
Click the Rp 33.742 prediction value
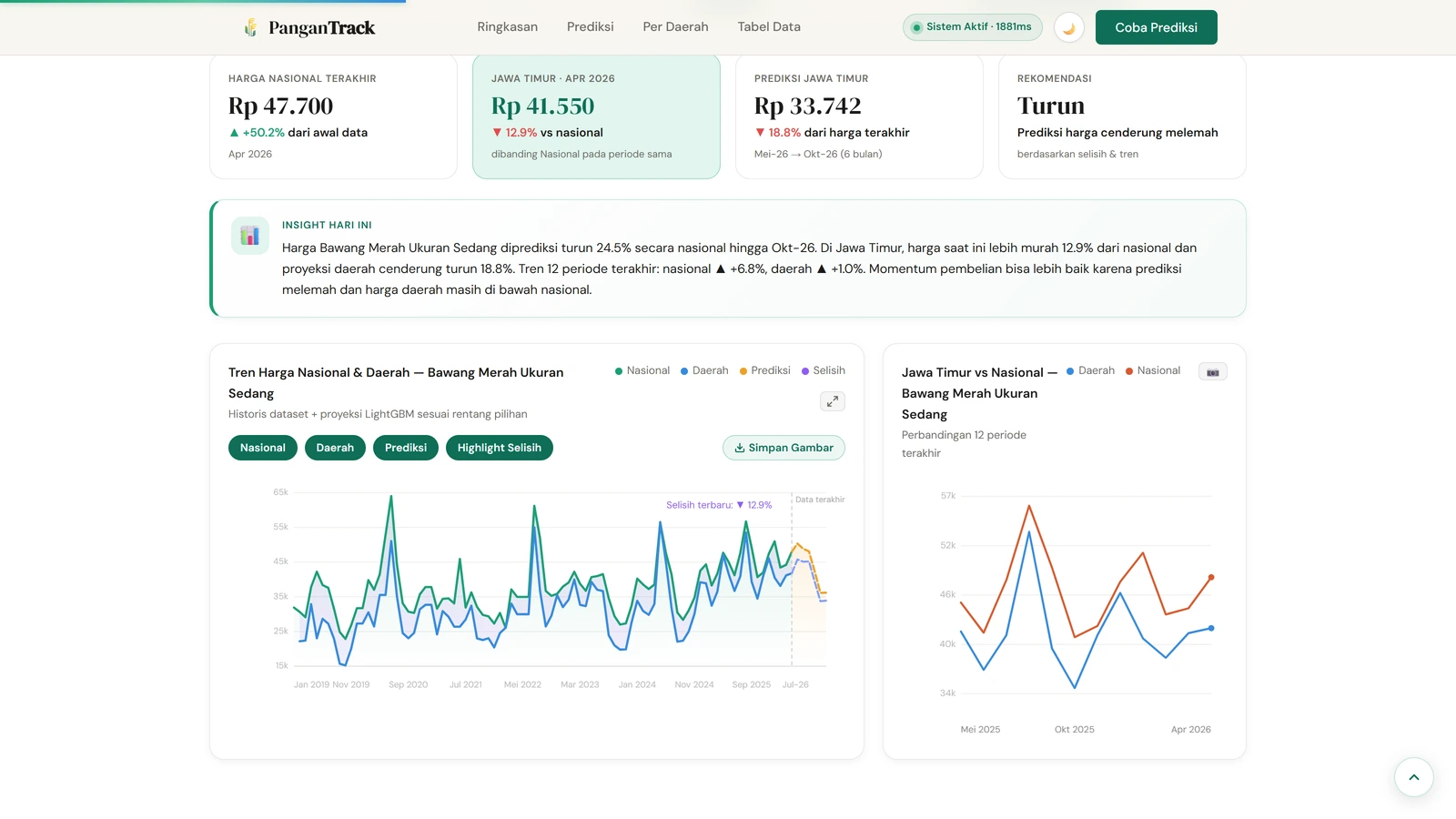(x=808, y=106)
